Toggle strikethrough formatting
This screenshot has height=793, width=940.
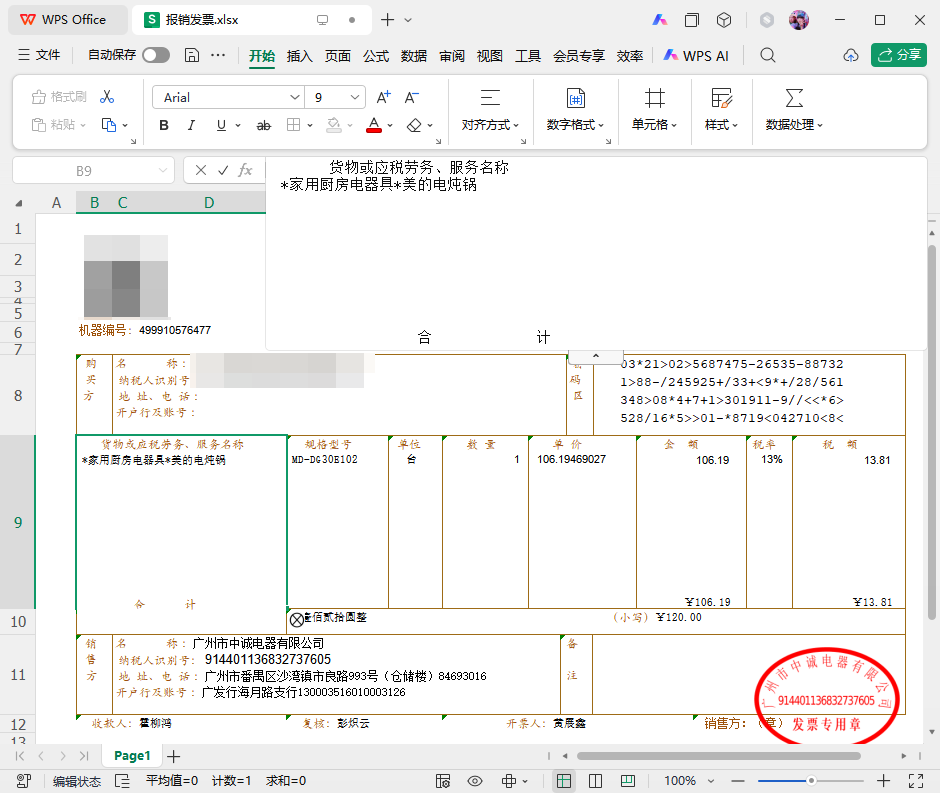point(264,125)
